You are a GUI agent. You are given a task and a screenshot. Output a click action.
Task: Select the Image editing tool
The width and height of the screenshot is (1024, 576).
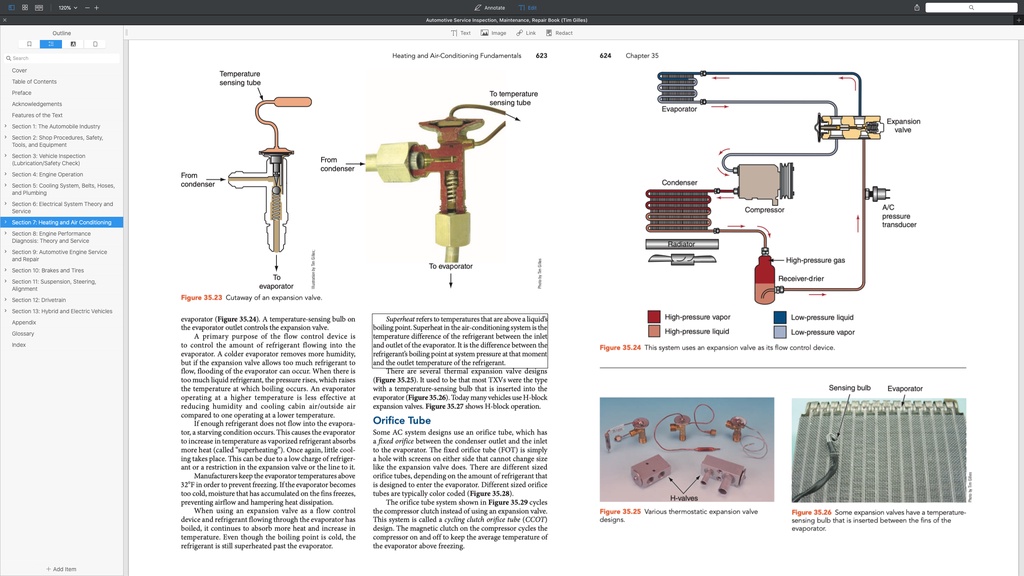coord(493,33)
